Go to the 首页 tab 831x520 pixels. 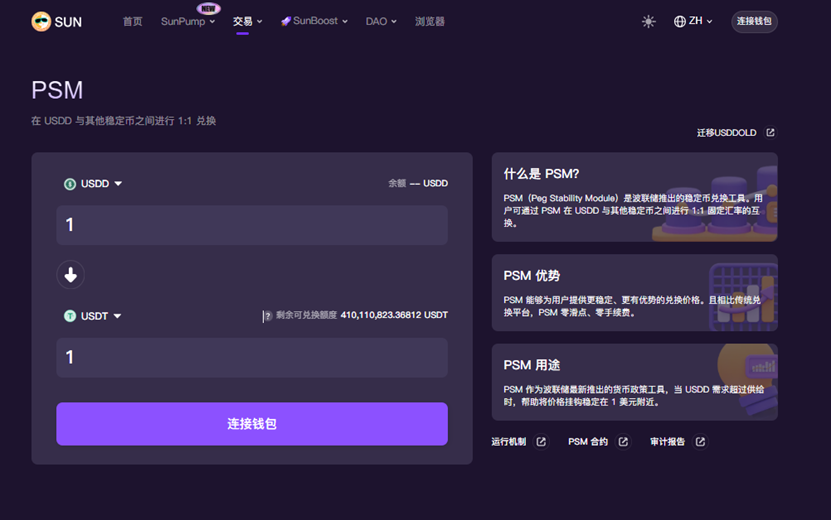point(132,22)
